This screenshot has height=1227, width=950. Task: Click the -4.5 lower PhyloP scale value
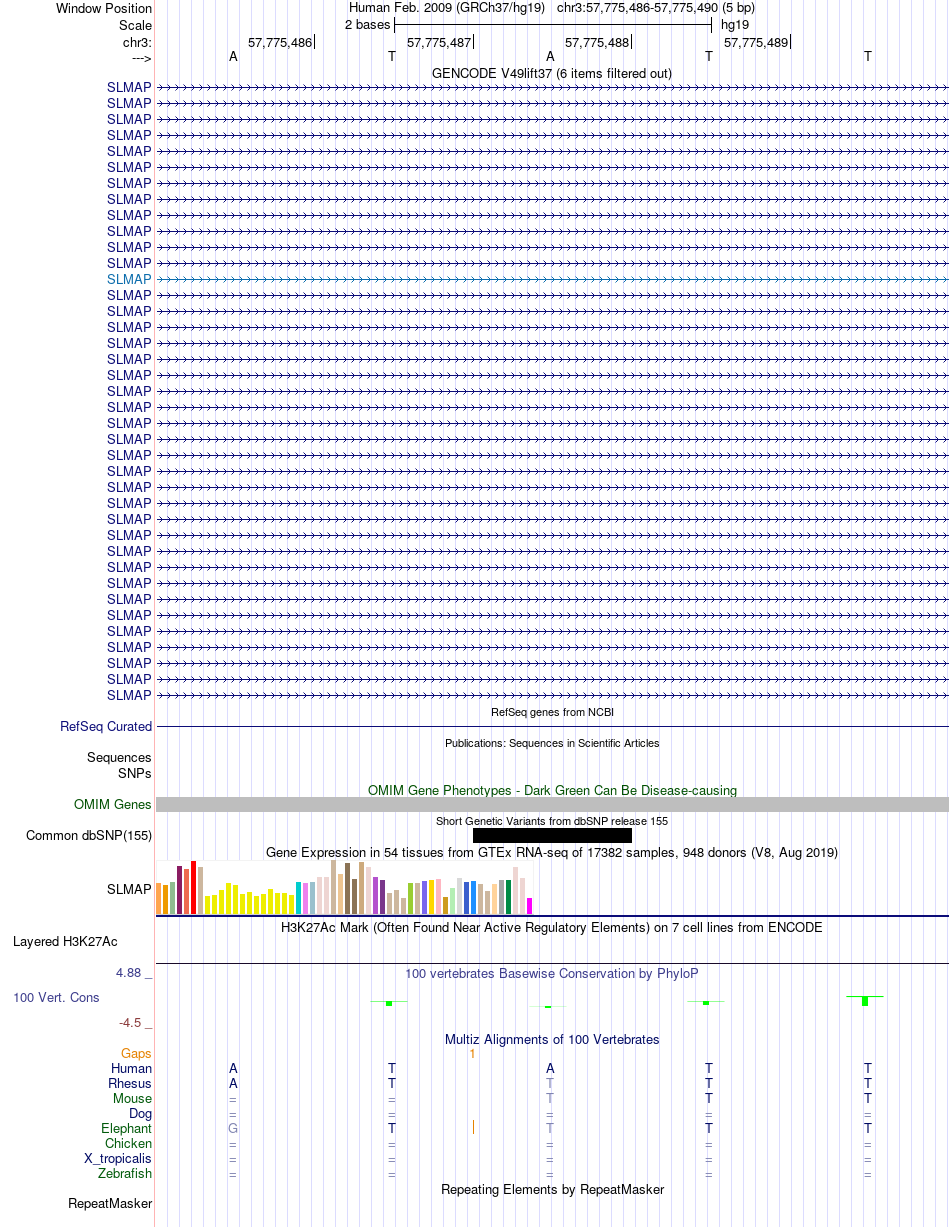click(x=135, y=1023)
